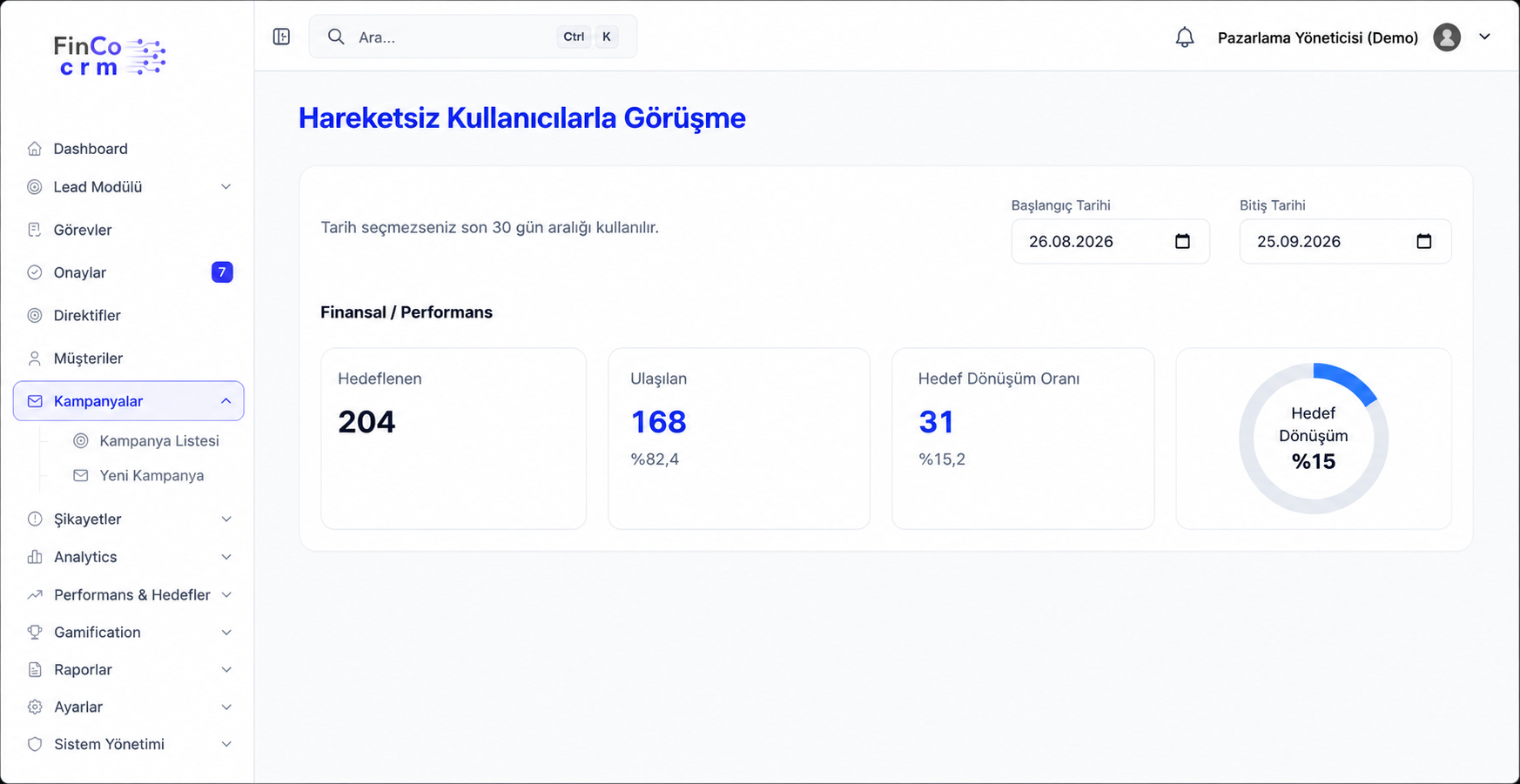Viewport: 1520px width, 784px height.
Task: Click the Dashboard home icon
Action: tap(35, 149)
